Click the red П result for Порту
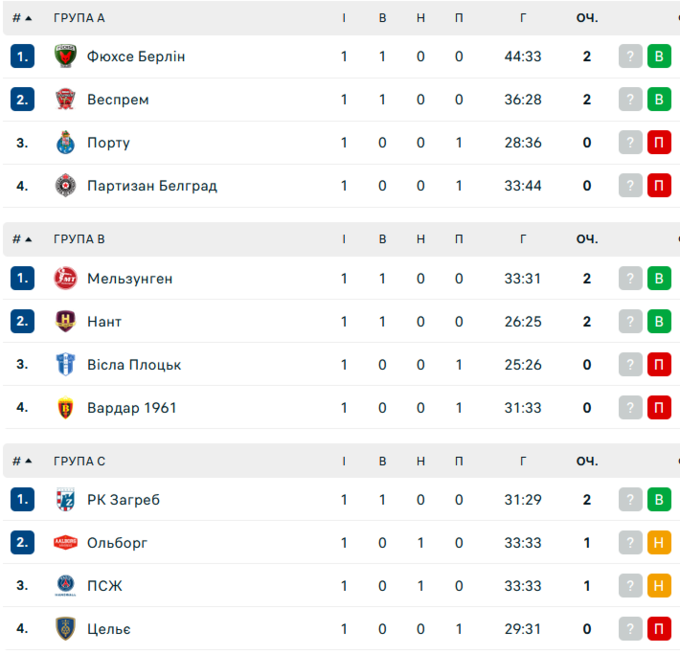This screenshot has height=654, width=680. (x=659, y=142)
